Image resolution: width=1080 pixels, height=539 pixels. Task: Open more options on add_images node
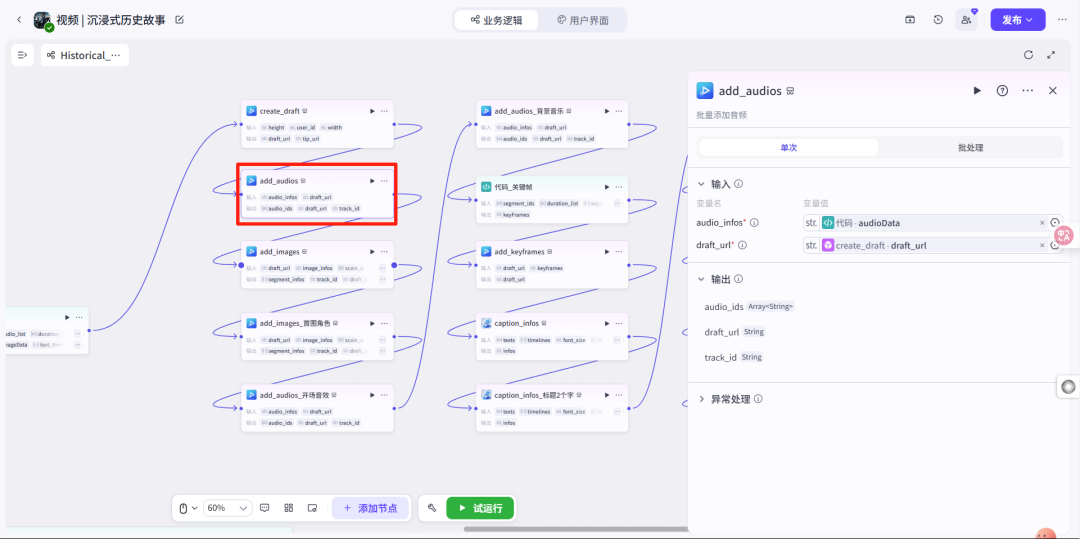[384, 252]
